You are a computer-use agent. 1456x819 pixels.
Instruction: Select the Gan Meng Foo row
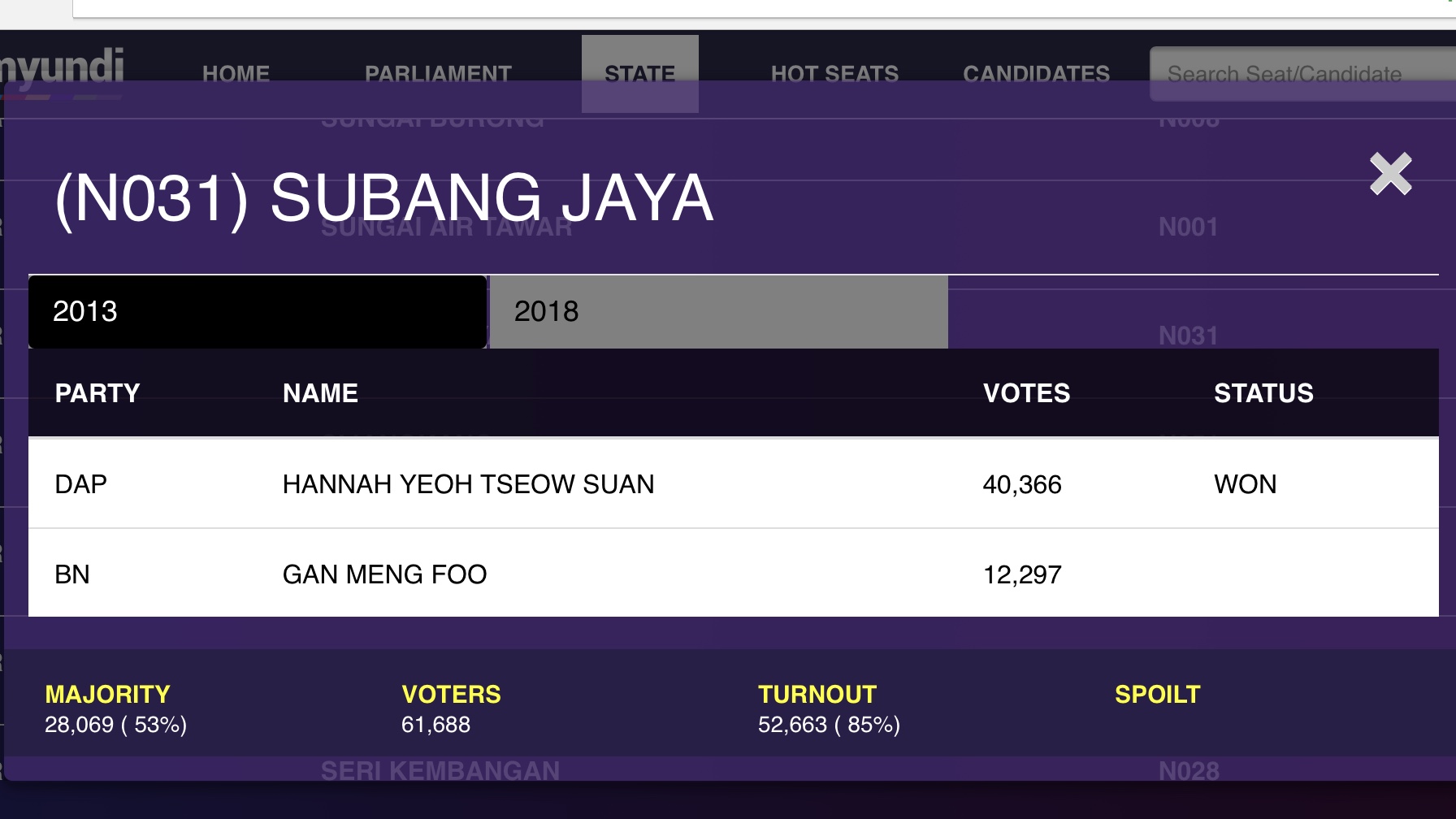(x=734, y=574)
